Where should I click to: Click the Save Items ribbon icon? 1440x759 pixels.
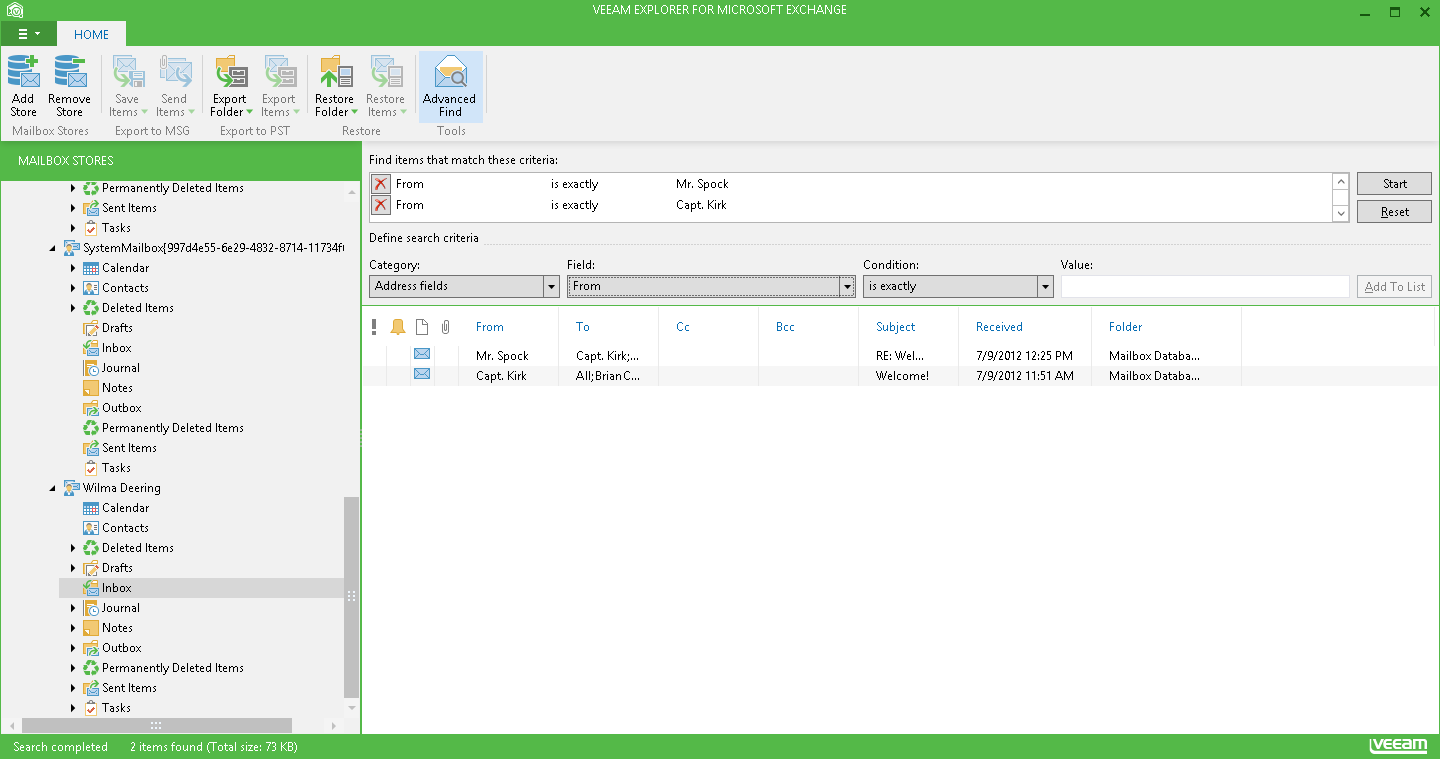tap(128, 73)
